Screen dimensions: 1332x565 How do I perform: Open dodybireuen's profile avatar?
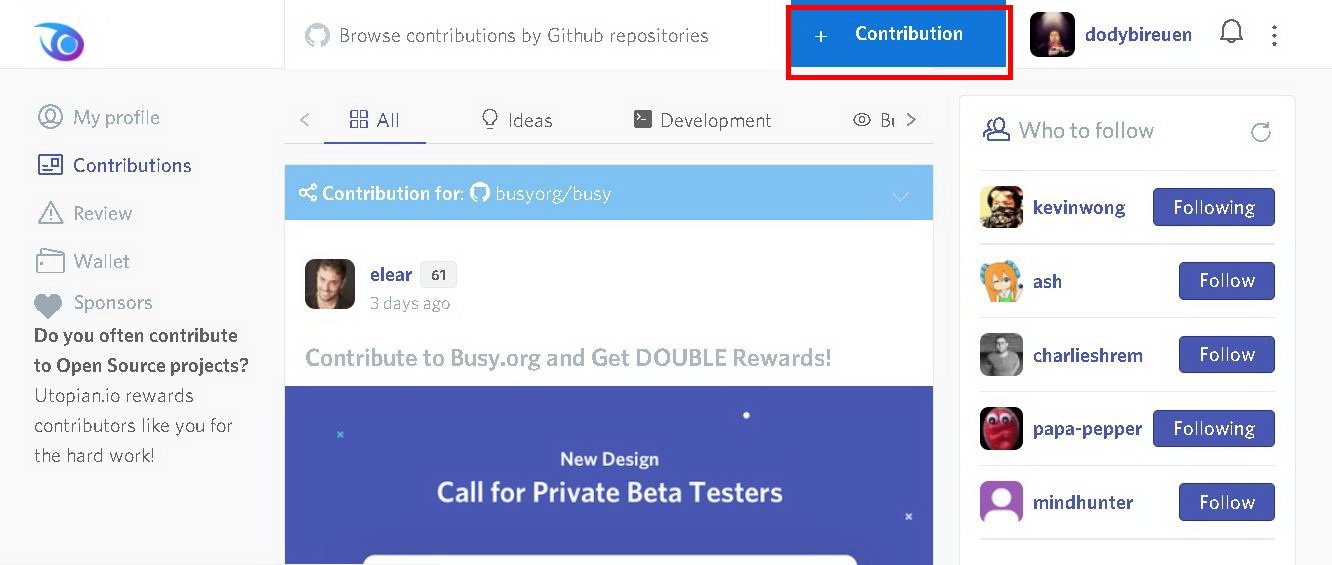click(1052, 35)
